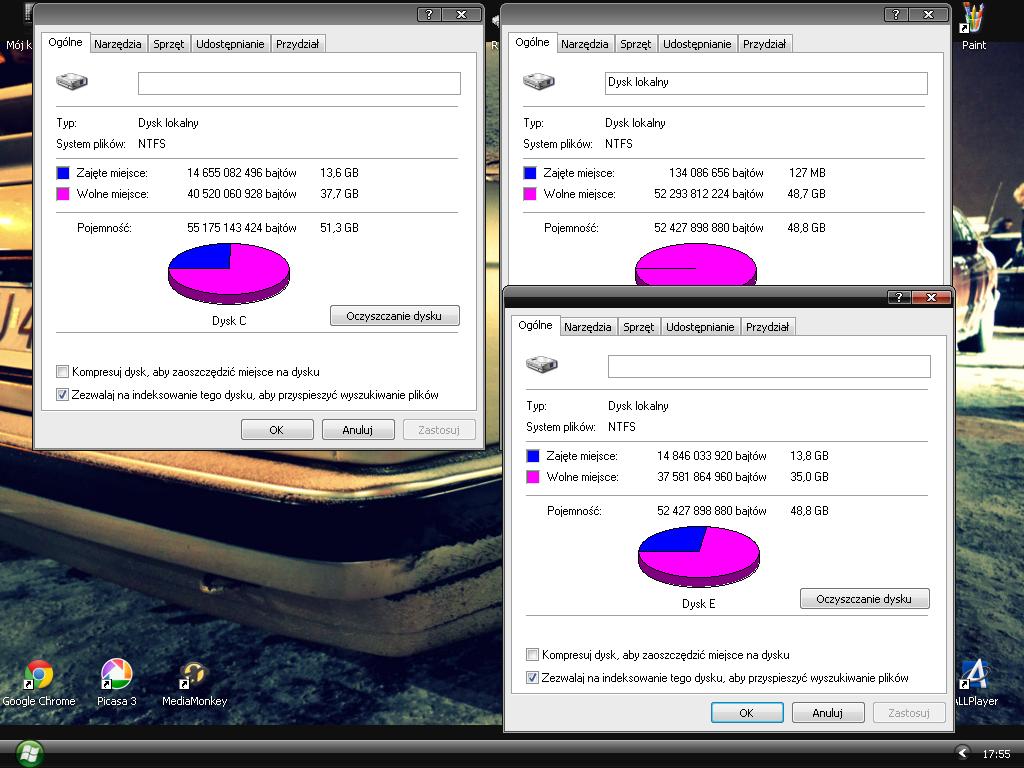This screenshot has width=1024, height=768.
Task: Open the Paint desktop icon
Action: (x=973, y=20)
